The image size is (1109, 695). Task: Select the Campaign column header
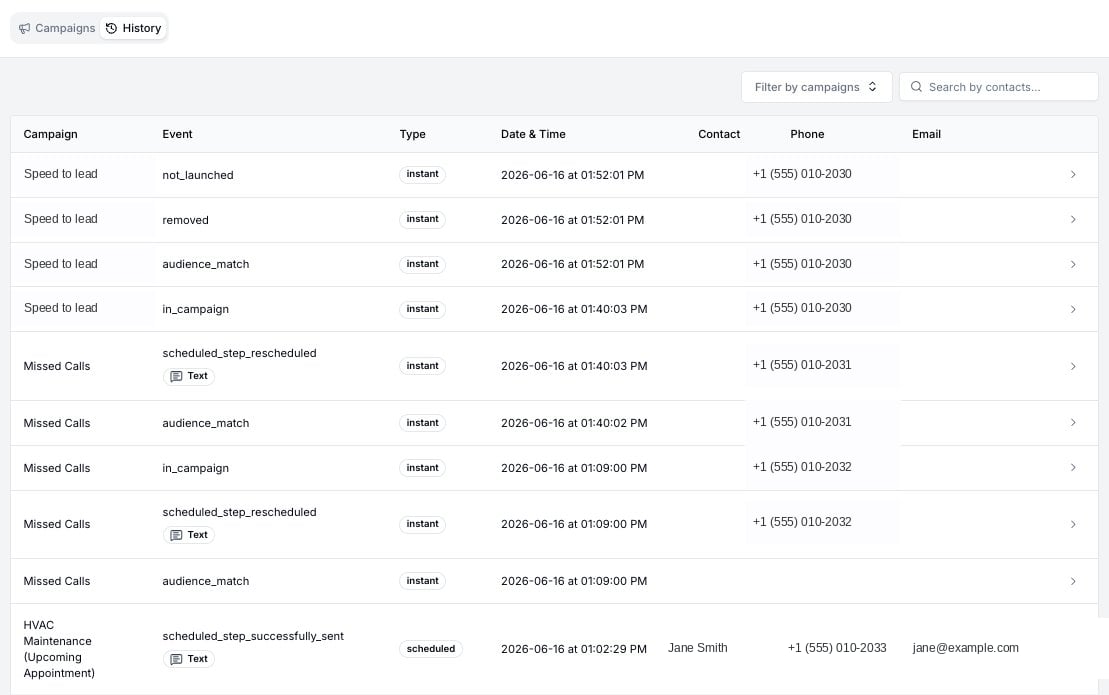[x=50, y=134]
